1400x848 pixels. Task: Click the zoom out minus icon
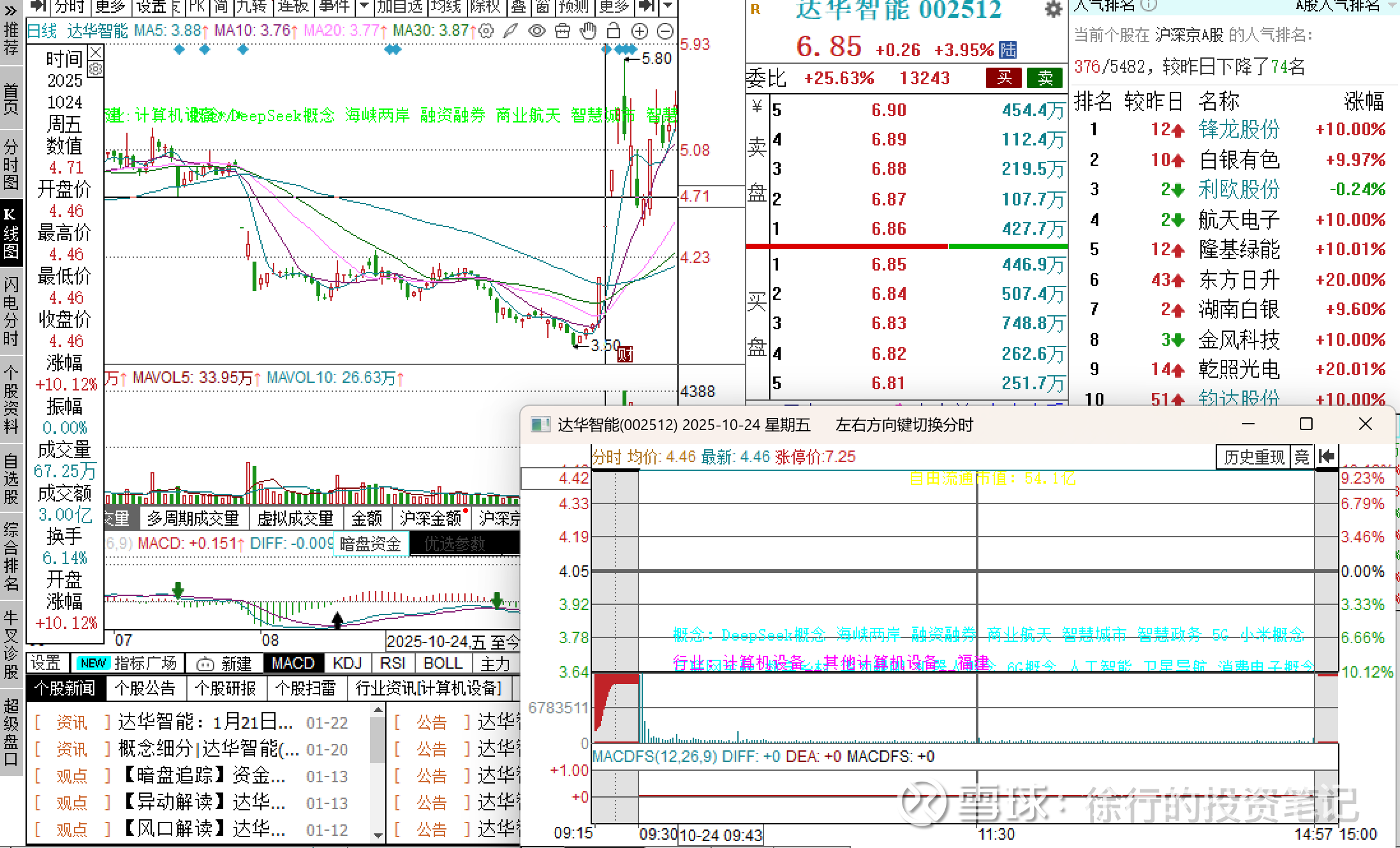pyautogui.click(x=665, y=31)
